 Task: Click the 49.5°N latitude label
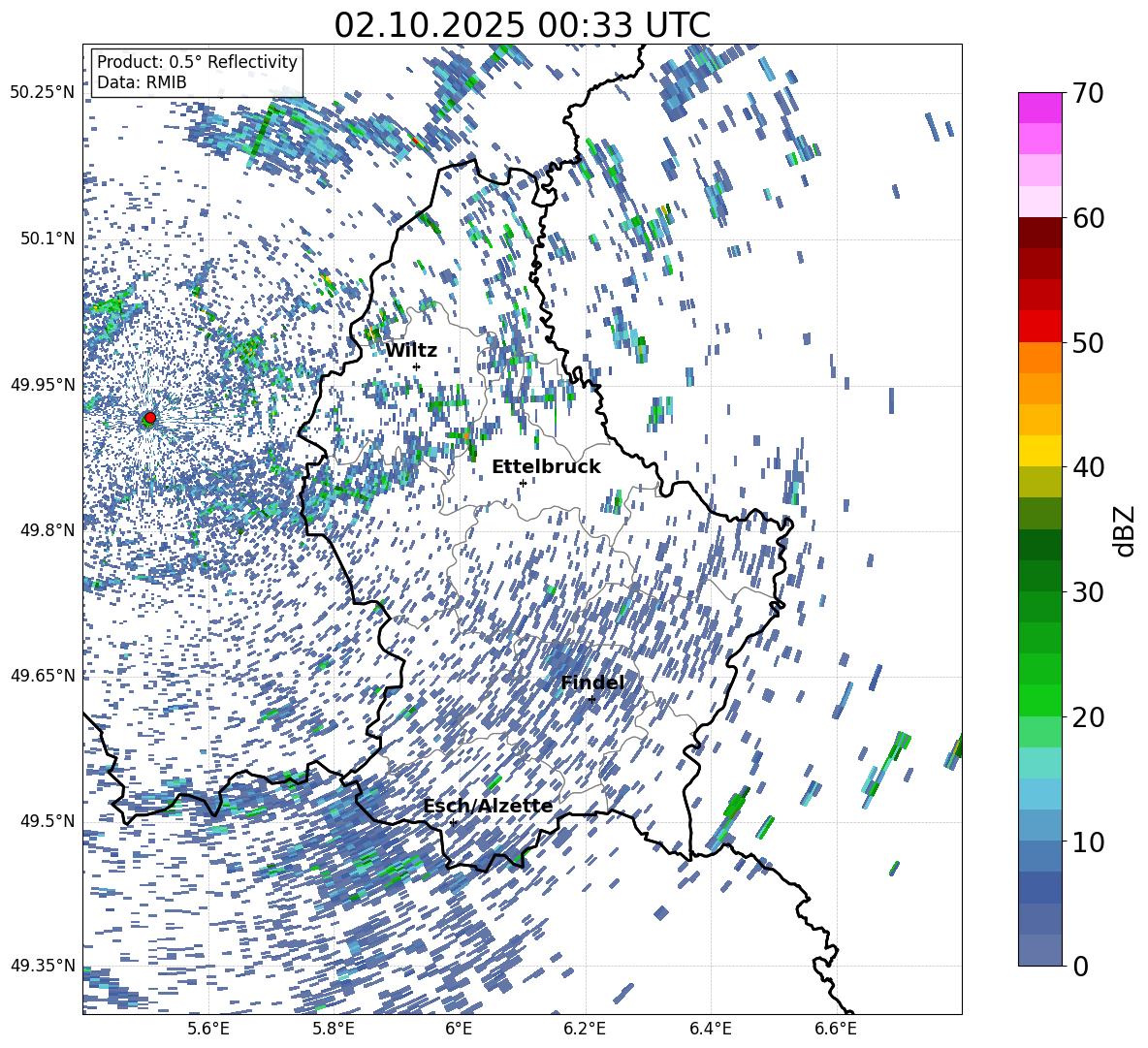tap(48, 820)
